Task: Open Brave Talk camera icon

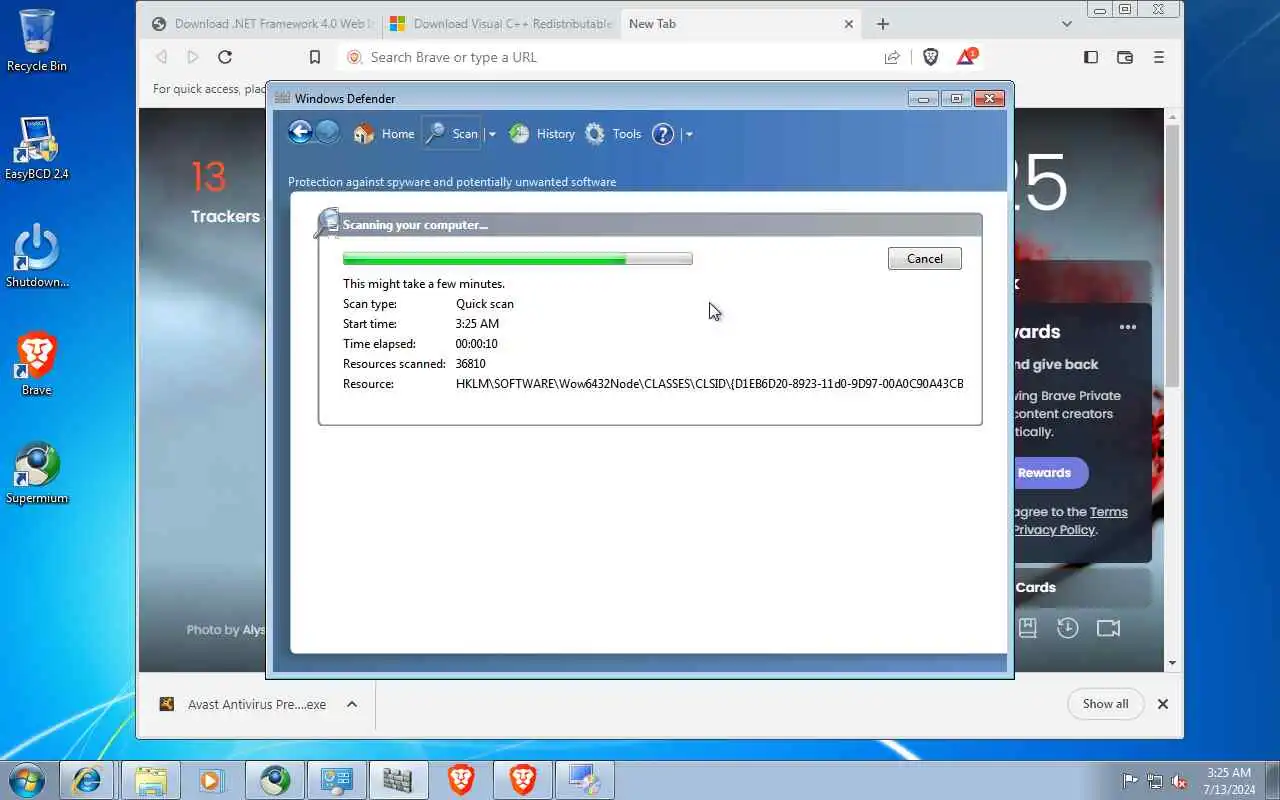Action: 1108,628
